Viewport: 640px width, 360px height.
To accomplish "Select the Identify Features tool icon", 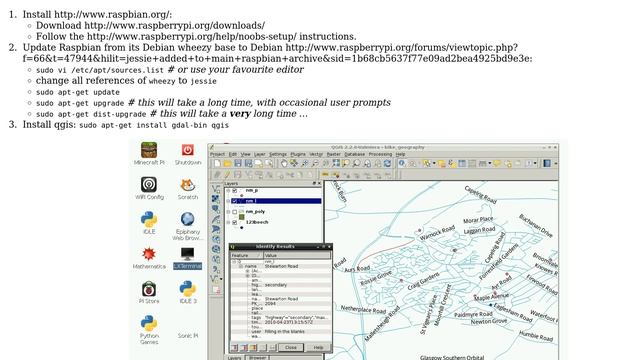I will [x=402, y=163].
